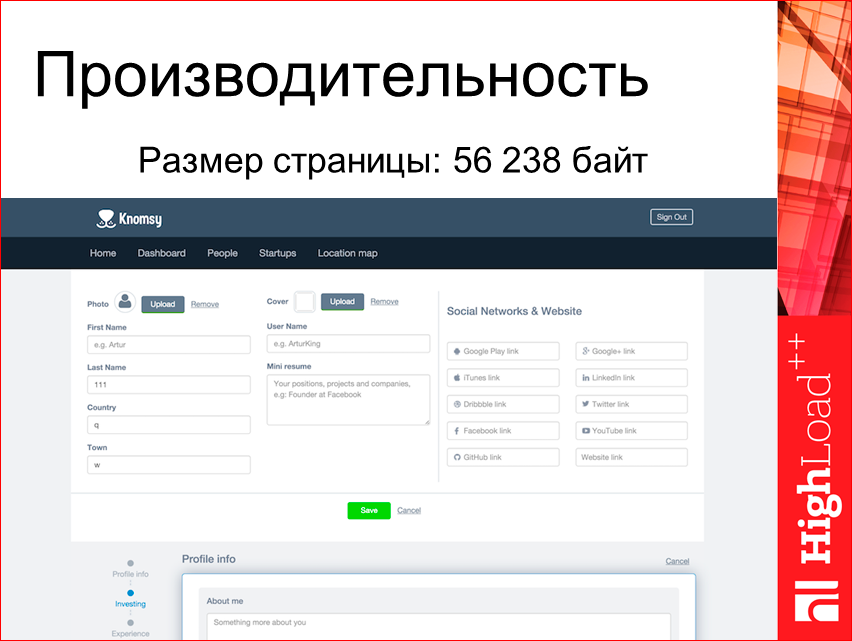Click the Dribbble ball icon
Image resolution: width=852 pixels, height=641 pixels.
click(455, 404)
